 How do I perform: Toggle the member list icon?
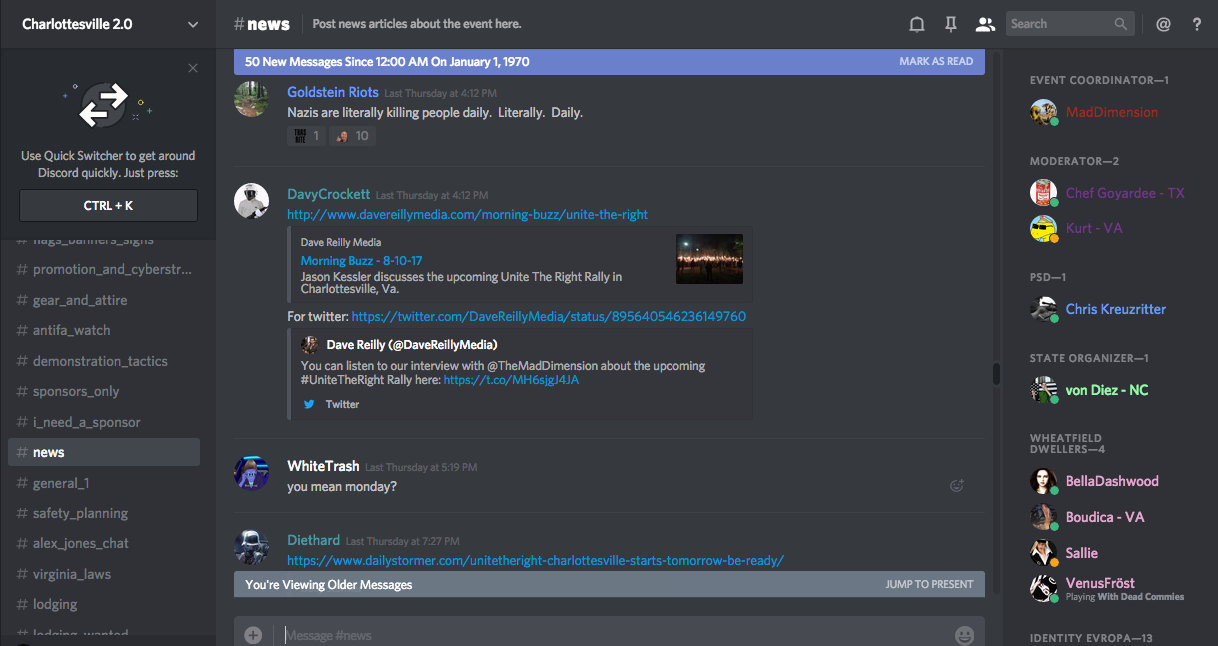[985, 24]
